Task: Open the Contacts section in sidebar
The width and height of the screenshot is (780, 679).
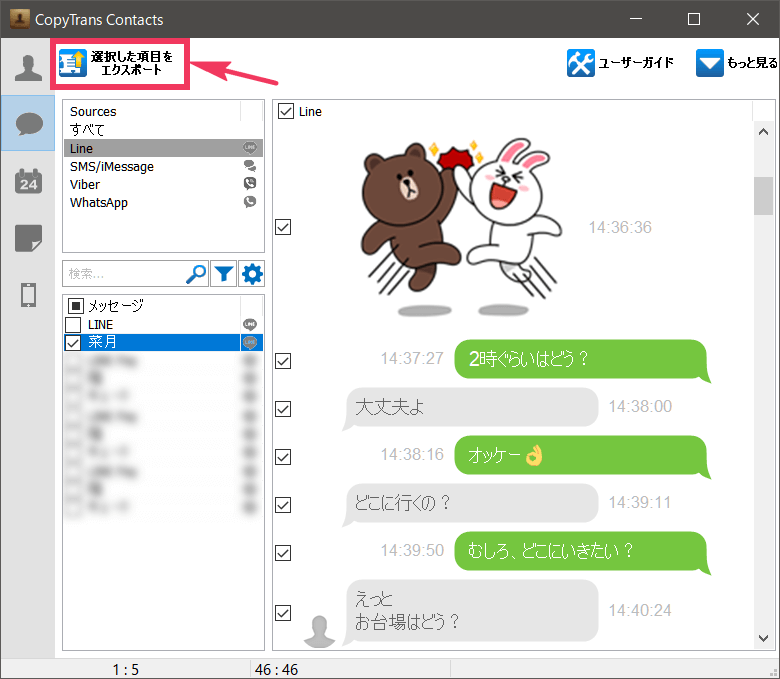Action: (28, 67)
